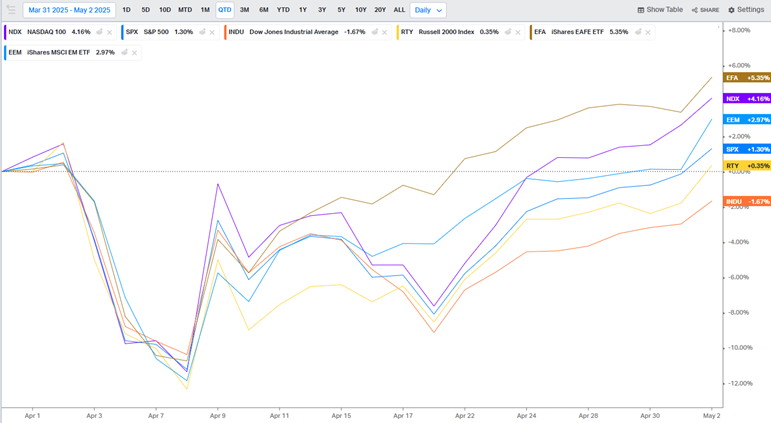
Task: Click Dow Jones Industrial Average legend name
Action: click(294, 32)
